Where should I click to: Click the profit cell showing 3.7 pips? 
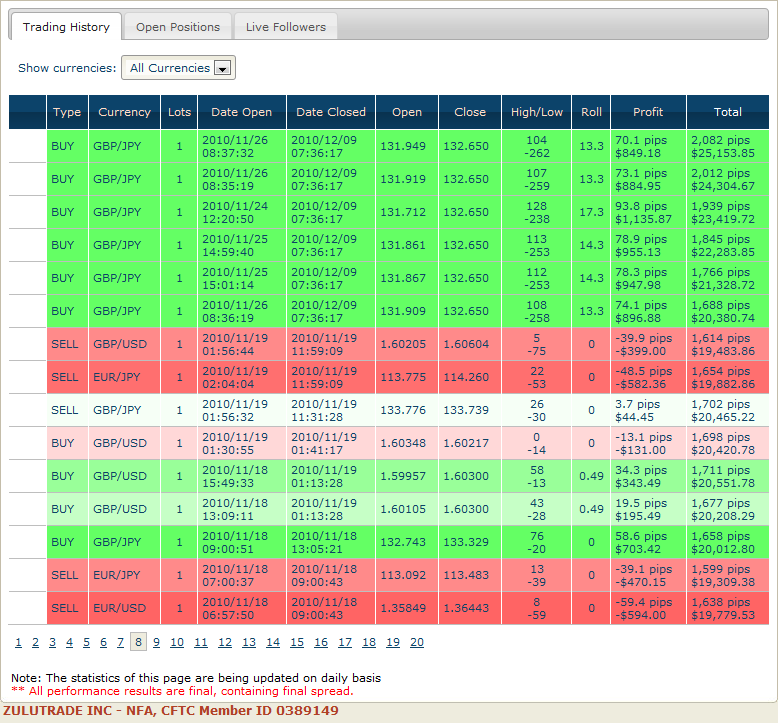click(x=648, y=410)
